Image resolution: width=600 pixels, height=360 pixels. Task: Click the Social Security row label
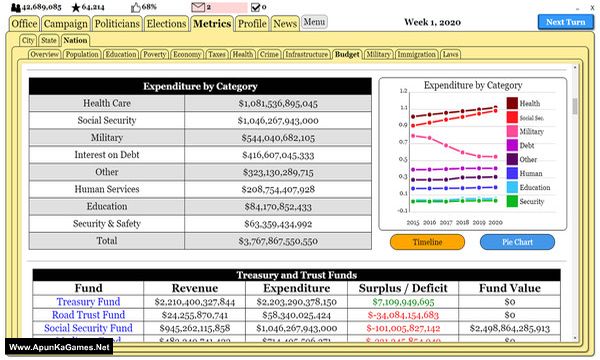[x=107, y=121]
